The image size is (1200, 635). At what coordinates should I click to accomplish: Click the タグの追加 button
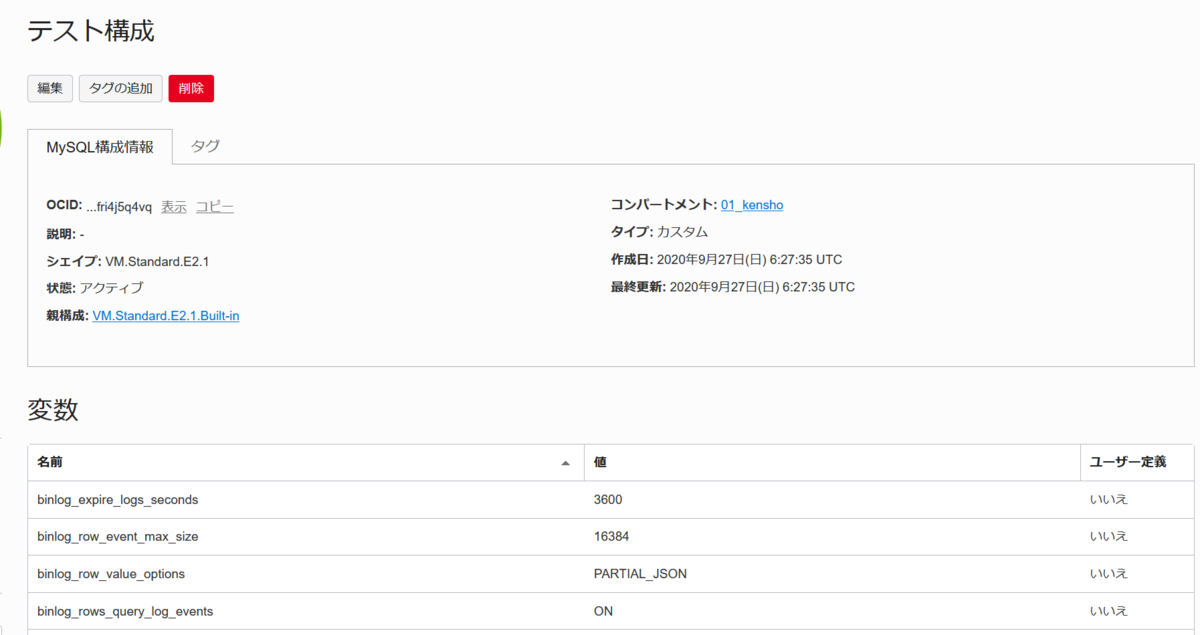coord(120,88)
